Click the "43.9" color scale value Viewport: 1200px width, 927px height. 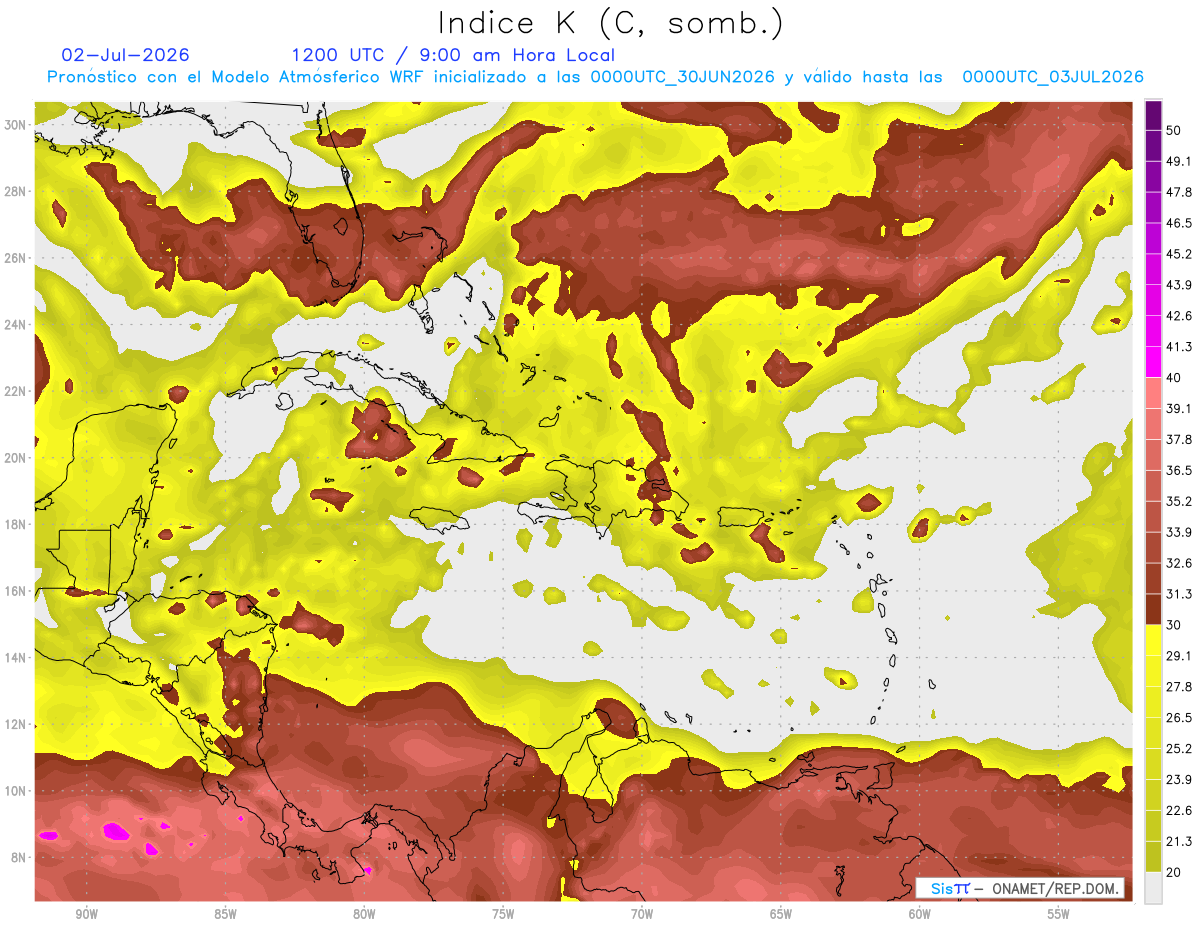(1179, 285)
